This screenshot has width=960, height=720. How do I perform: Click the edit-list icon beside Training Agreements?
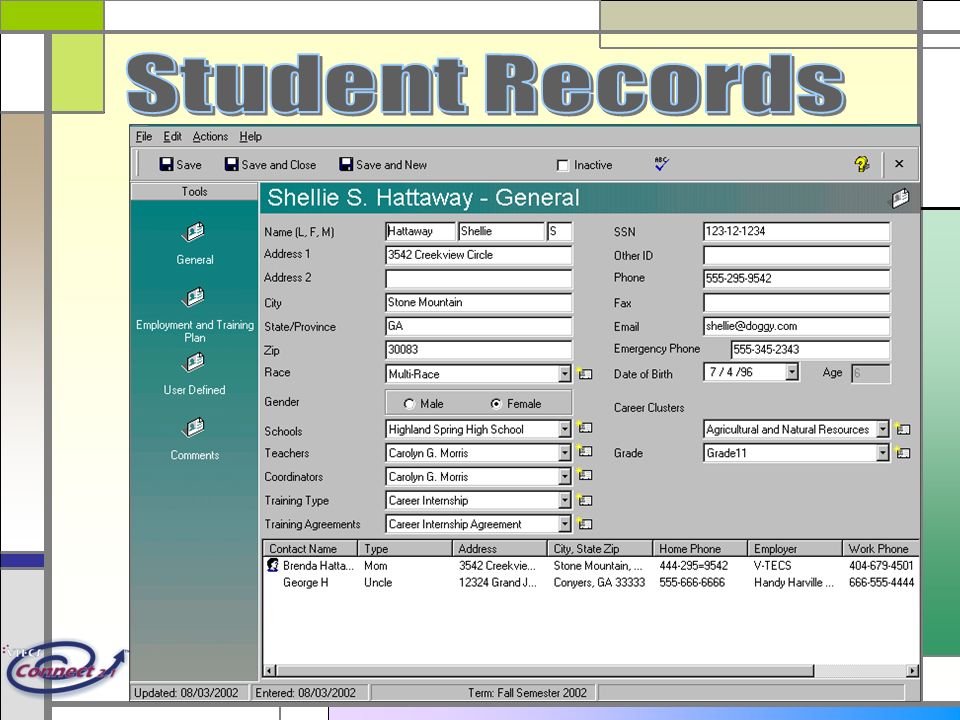coord(585,524)
